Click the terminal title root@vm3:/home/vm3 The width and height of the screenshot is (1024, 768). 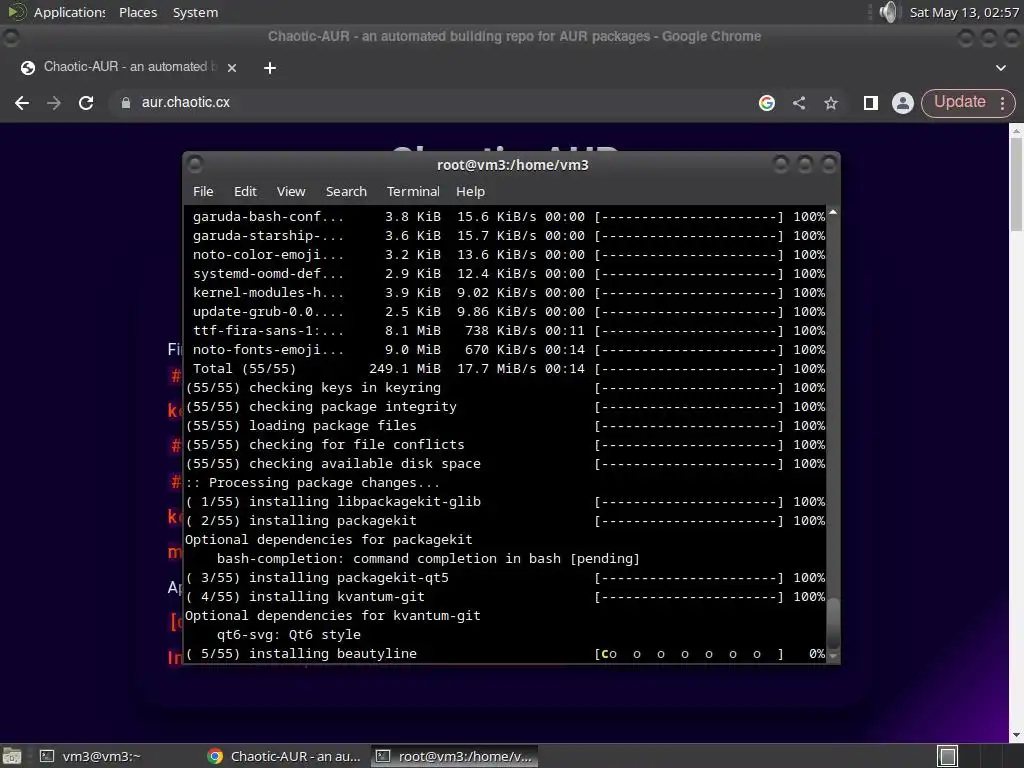pos(513,165)
